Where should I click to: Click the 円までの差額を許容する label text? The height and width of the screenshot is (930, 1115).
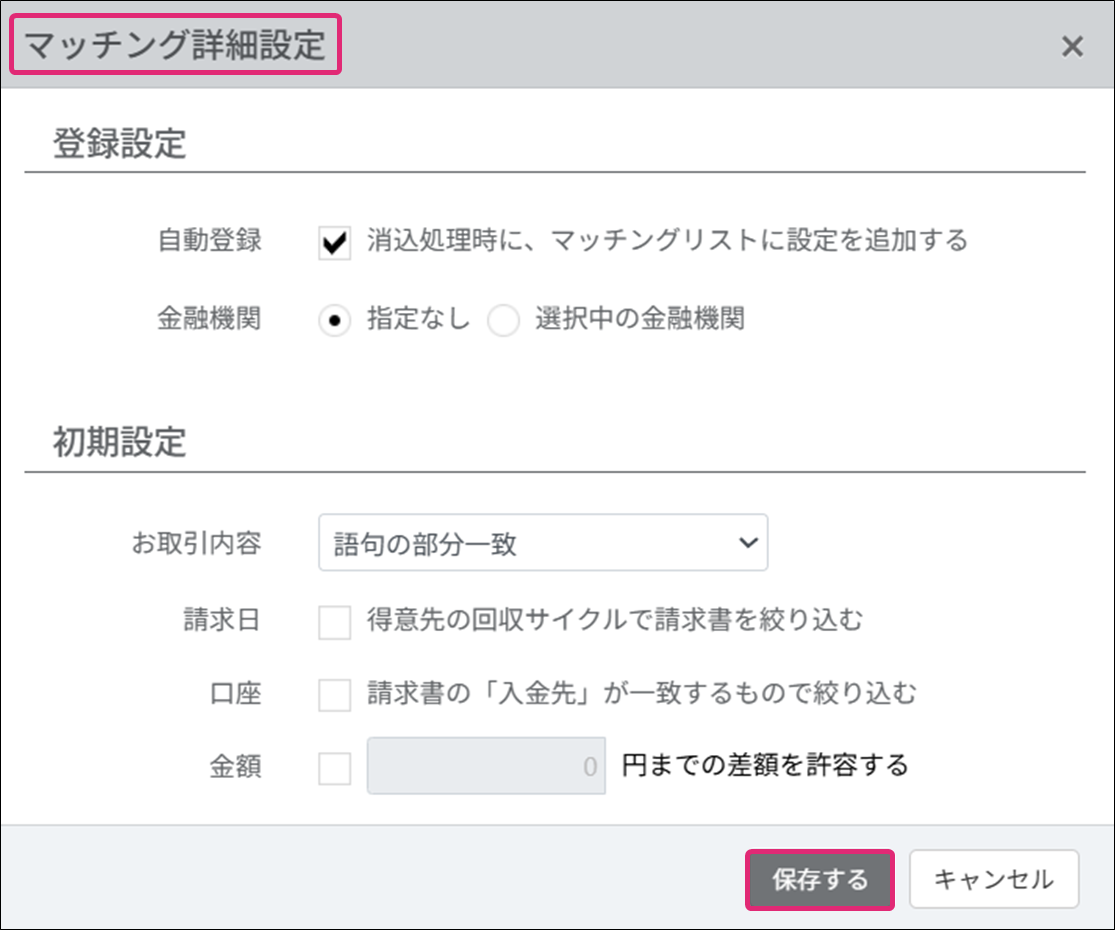765,767
